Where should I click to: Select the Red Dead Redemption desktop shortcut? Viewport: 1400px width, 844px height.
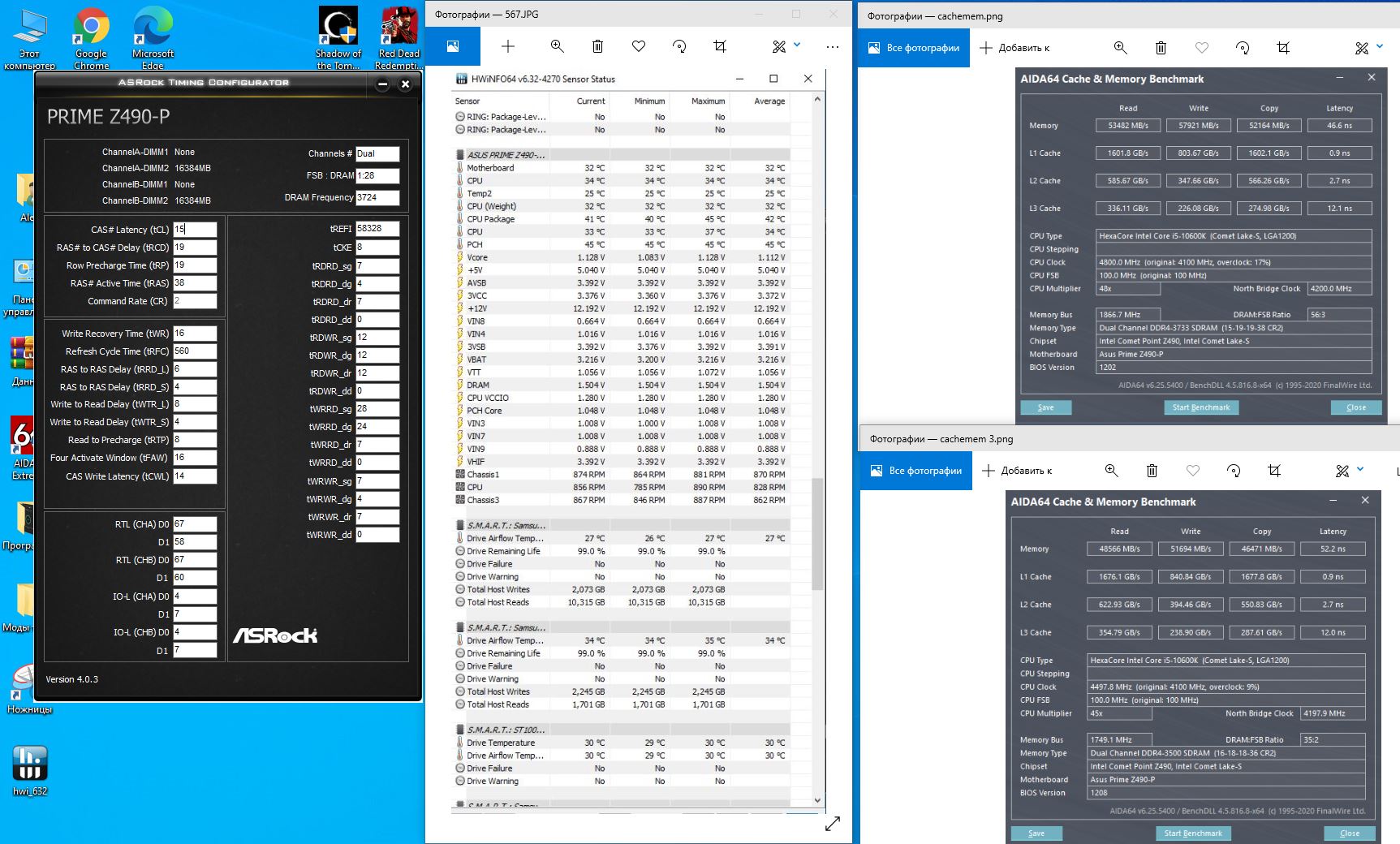[398, 38]
